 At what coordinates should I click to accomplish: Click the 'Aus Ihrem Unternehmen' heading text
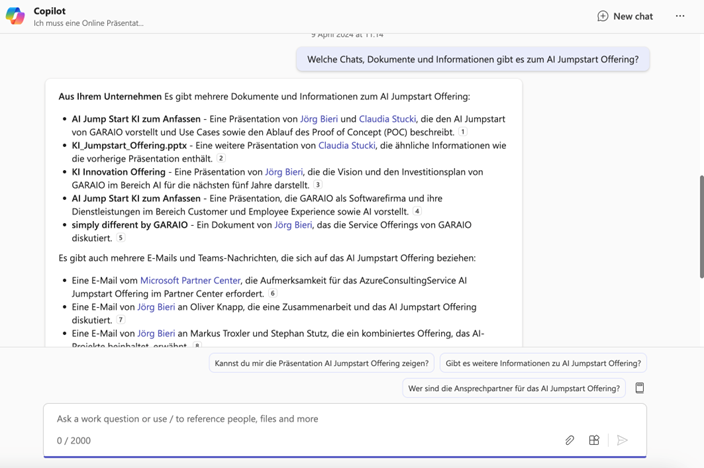(110, 97)
